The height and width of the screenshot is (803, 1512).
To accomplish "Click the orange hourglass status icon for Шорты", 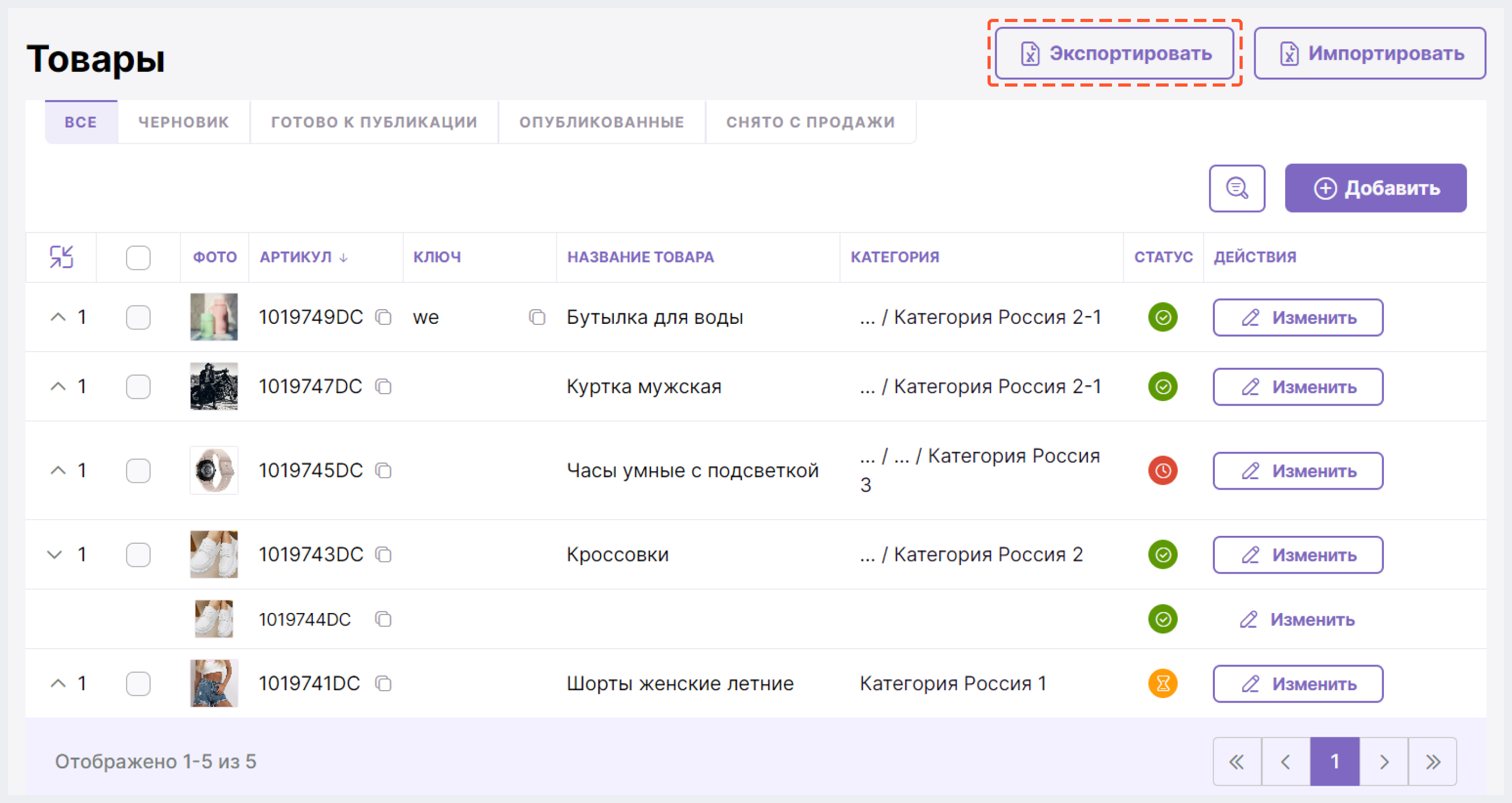I will tap(1163, 684).
